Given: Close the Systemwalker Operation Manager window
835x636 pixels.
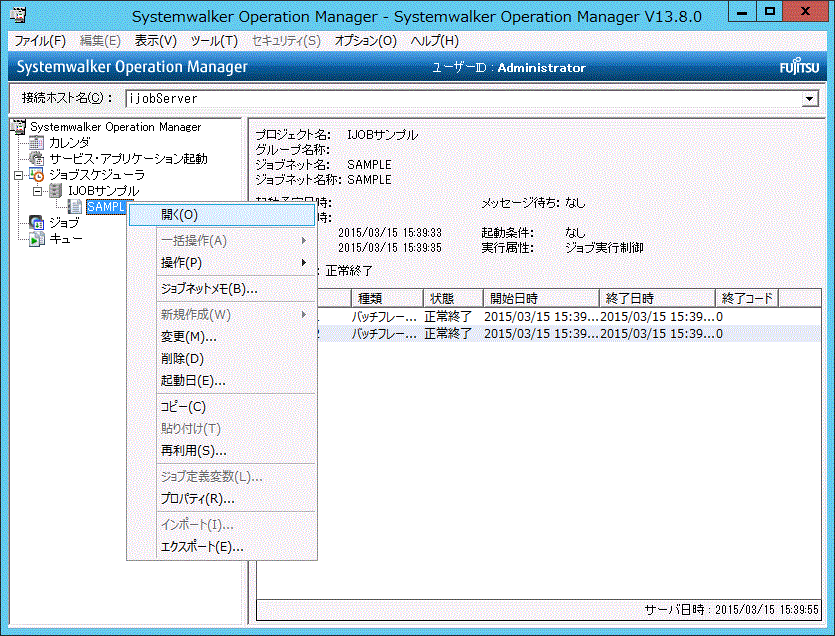Looking at the screenshot, I should pos(805,12).
